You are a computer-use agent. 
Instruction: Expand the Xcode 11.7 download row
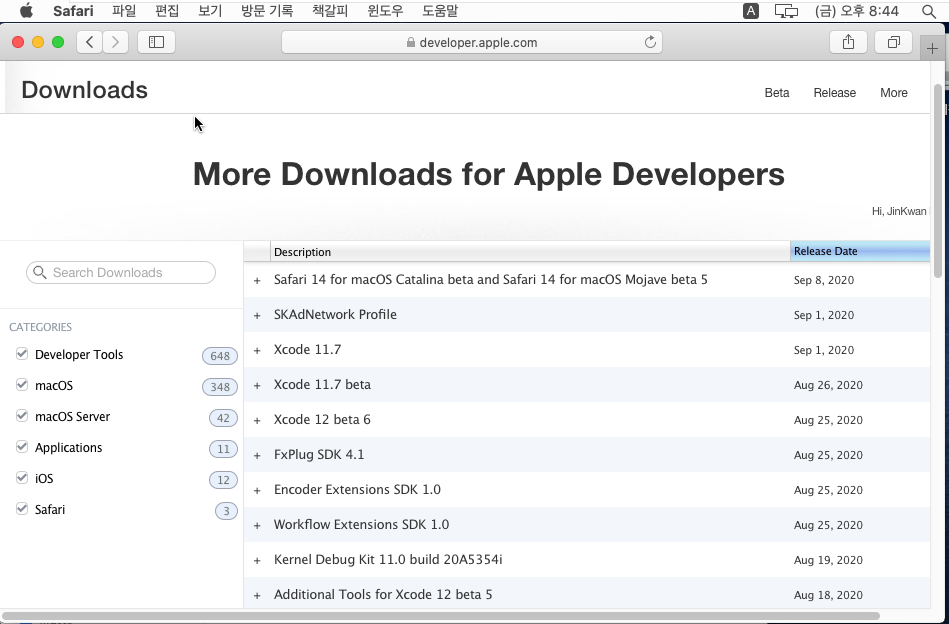257,350
